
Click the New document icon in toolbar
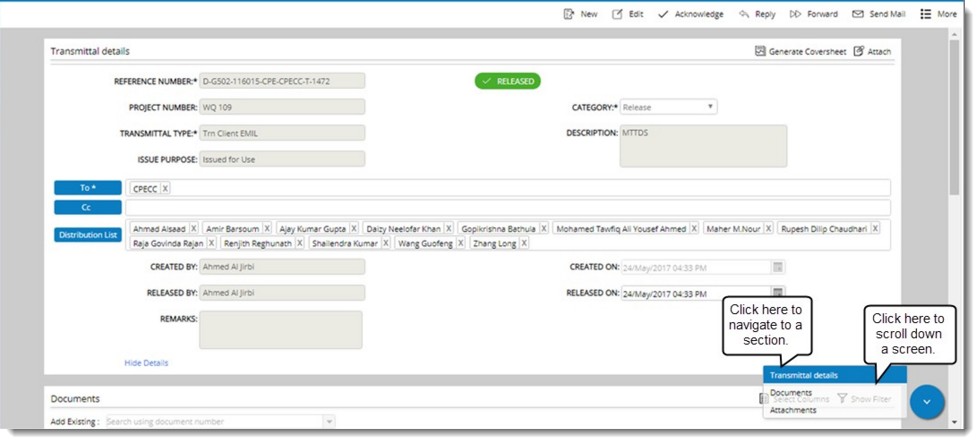point(569,14)
